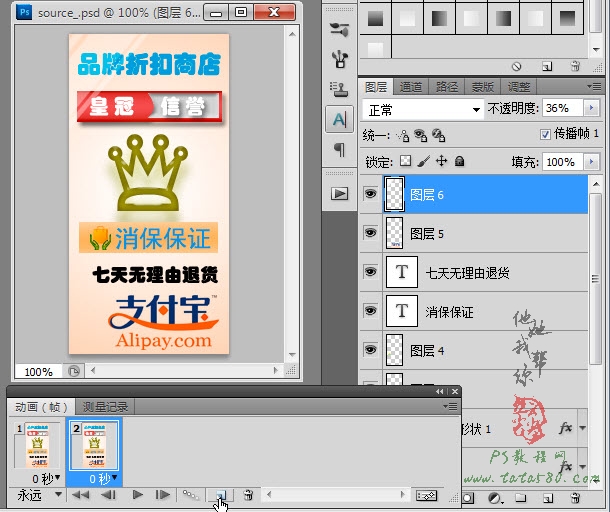This screenshot has width=610, height=512.
Task: Lock all layer attributes
Action: (459, 161)
